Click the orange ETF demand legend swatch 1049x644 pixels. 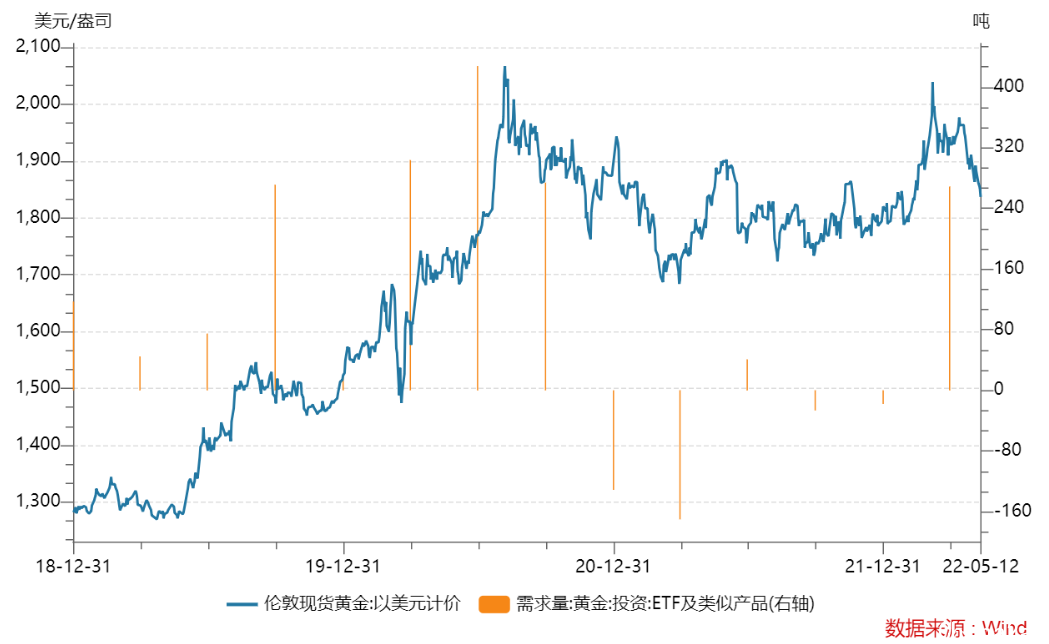[x=494, y=605]
